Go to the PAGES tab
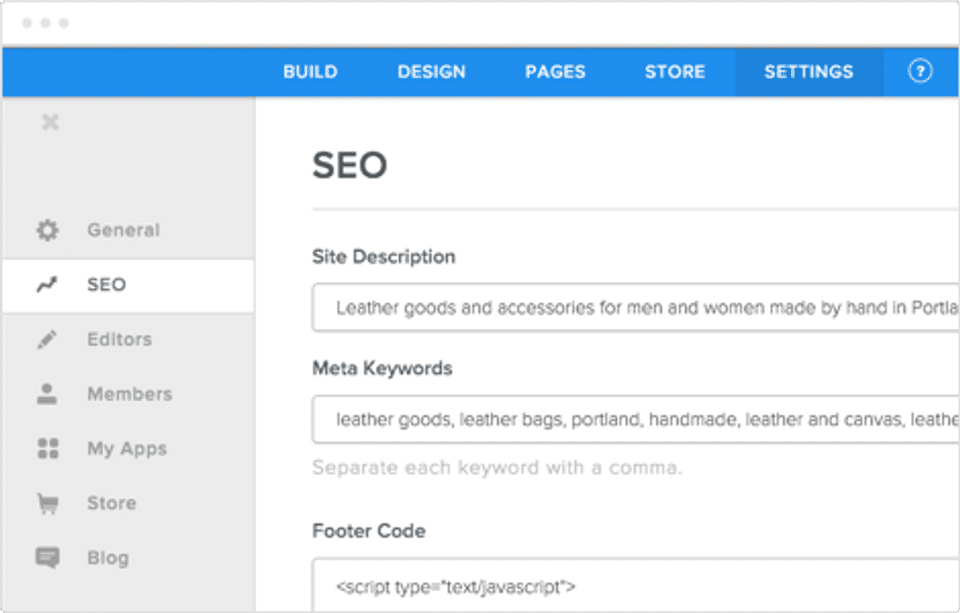 [555, 72]
